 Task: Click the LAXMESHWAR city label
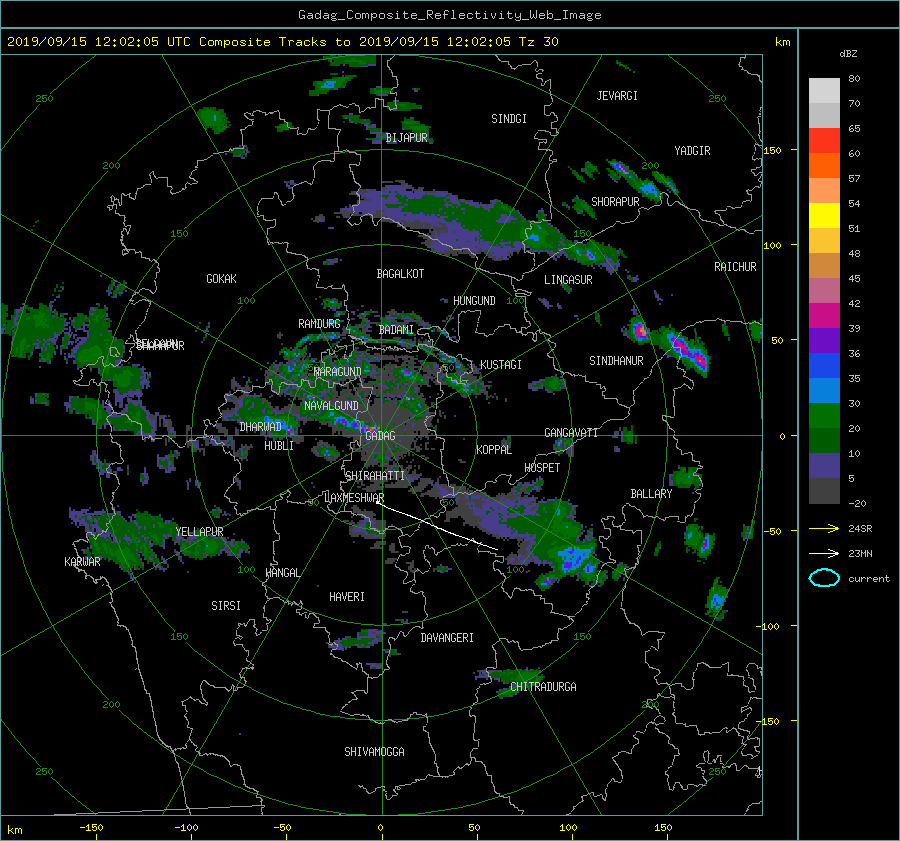354,498
